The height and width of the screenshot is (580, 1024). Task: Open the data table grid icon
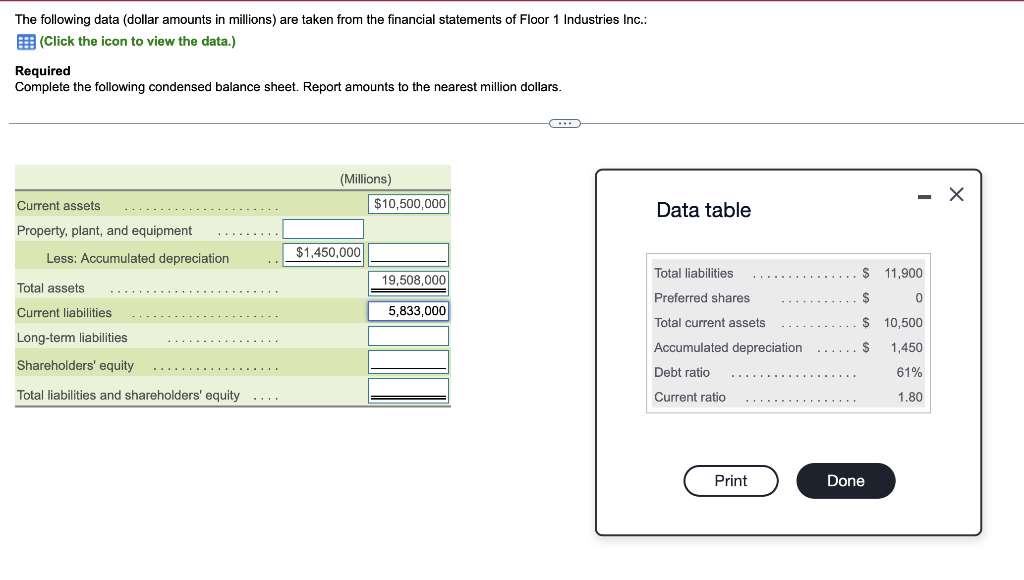pos(25,42)
